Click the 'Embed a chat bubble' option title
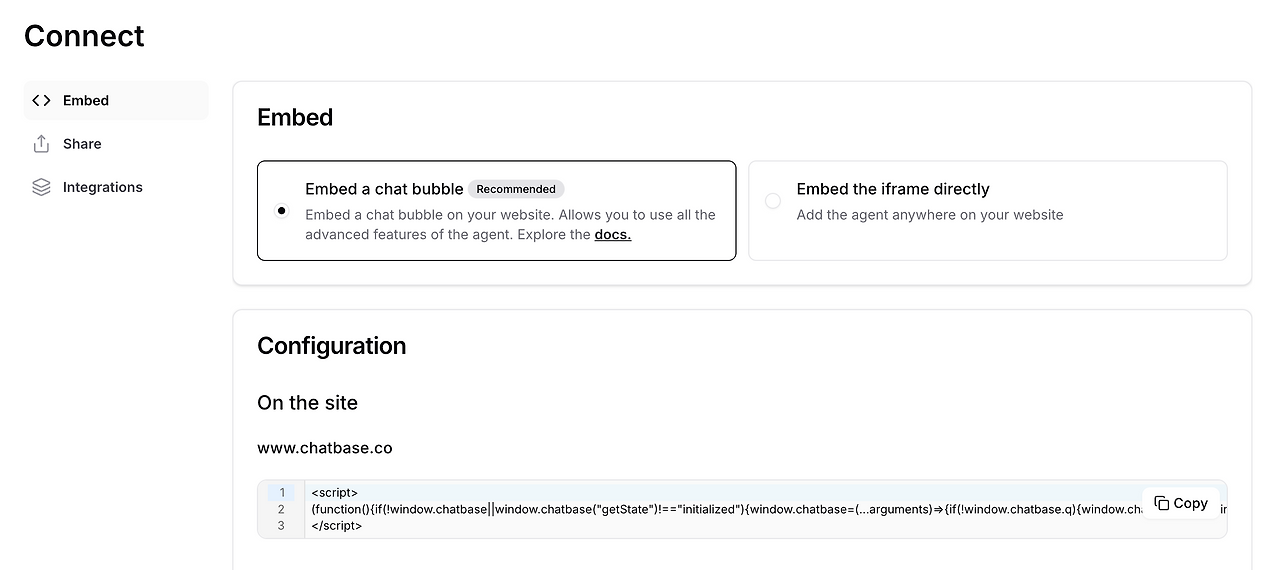This screenshot has width=1280, height=570. point(384,189)
